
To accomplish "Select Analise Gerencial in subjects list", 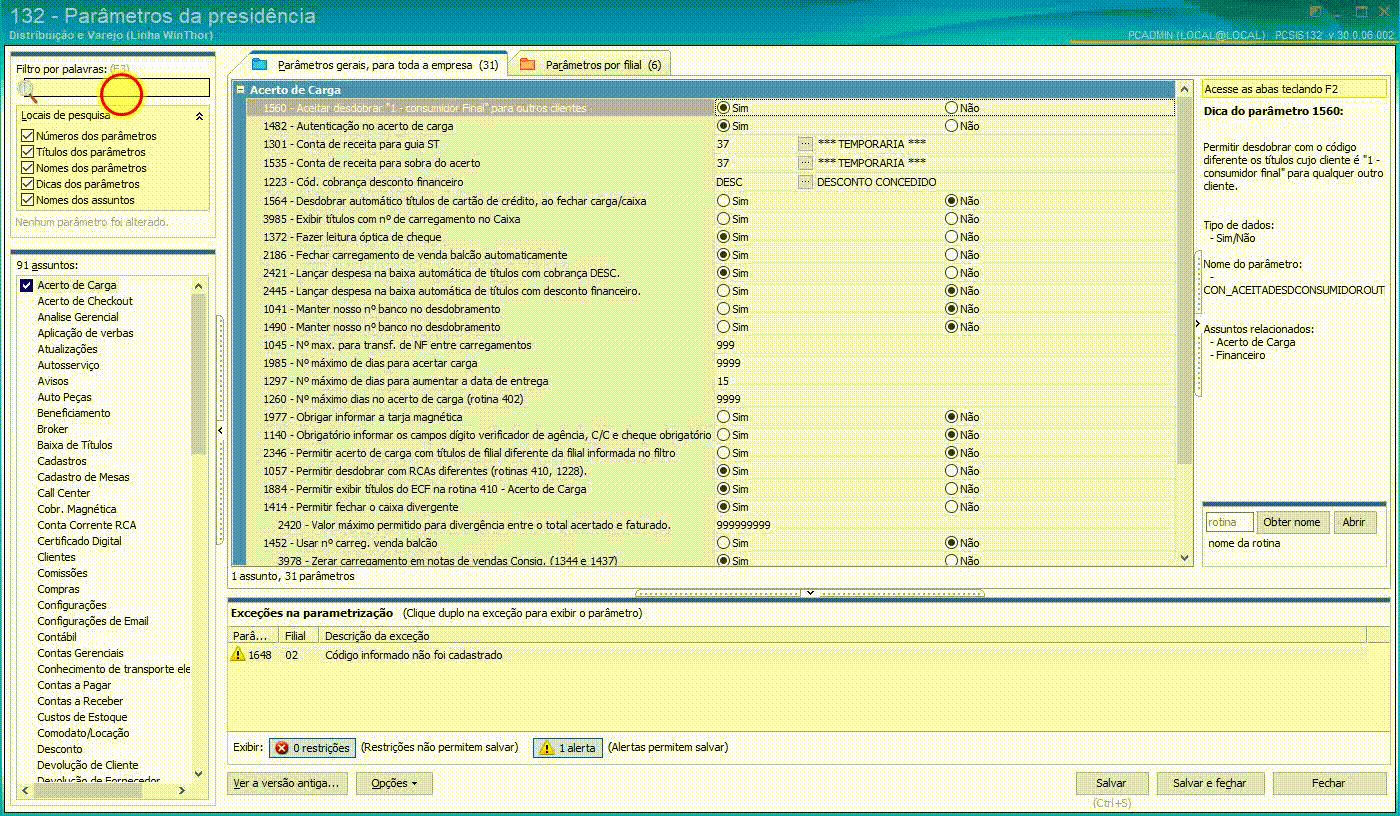I will [78, 317].
